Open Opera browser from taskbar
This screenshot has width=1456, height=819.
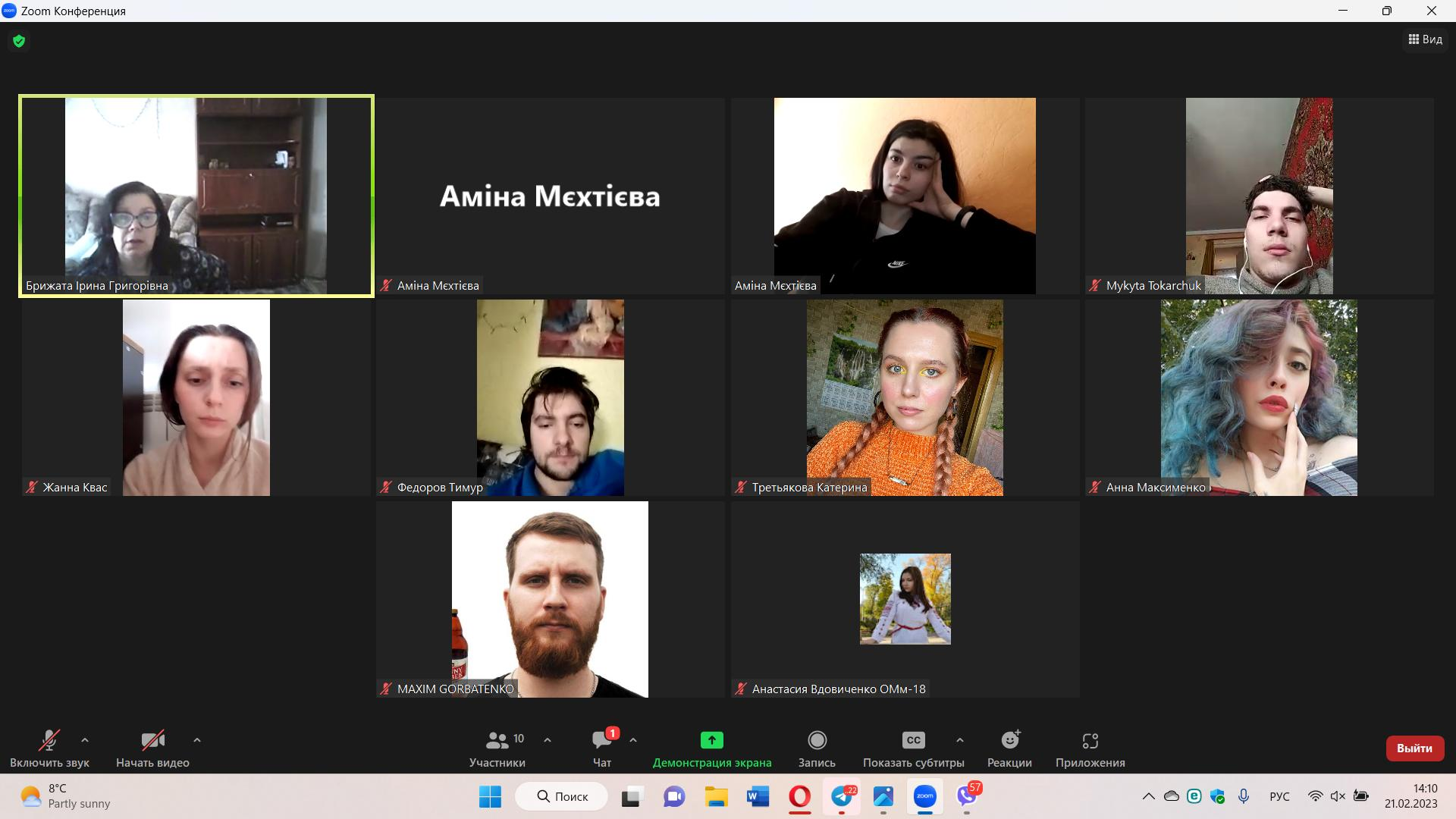point(799,796)
